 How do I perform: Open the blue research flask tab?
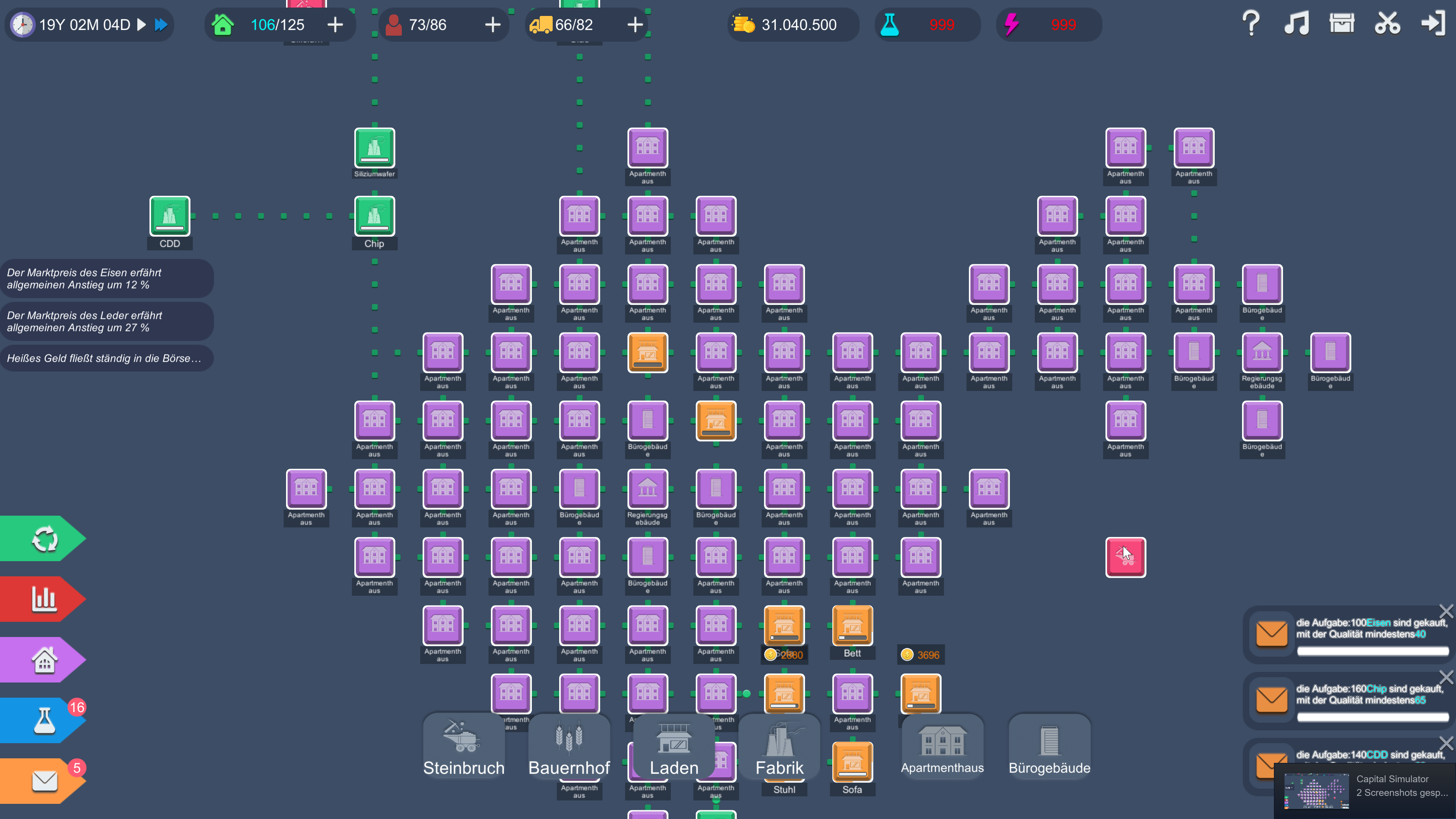(x=44, y=720)
